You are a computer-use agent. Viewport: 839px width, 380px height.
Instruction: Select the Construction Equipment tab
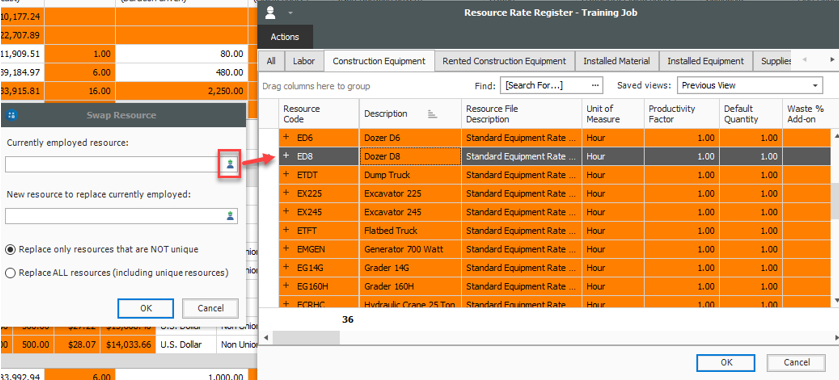coord(379,61)
